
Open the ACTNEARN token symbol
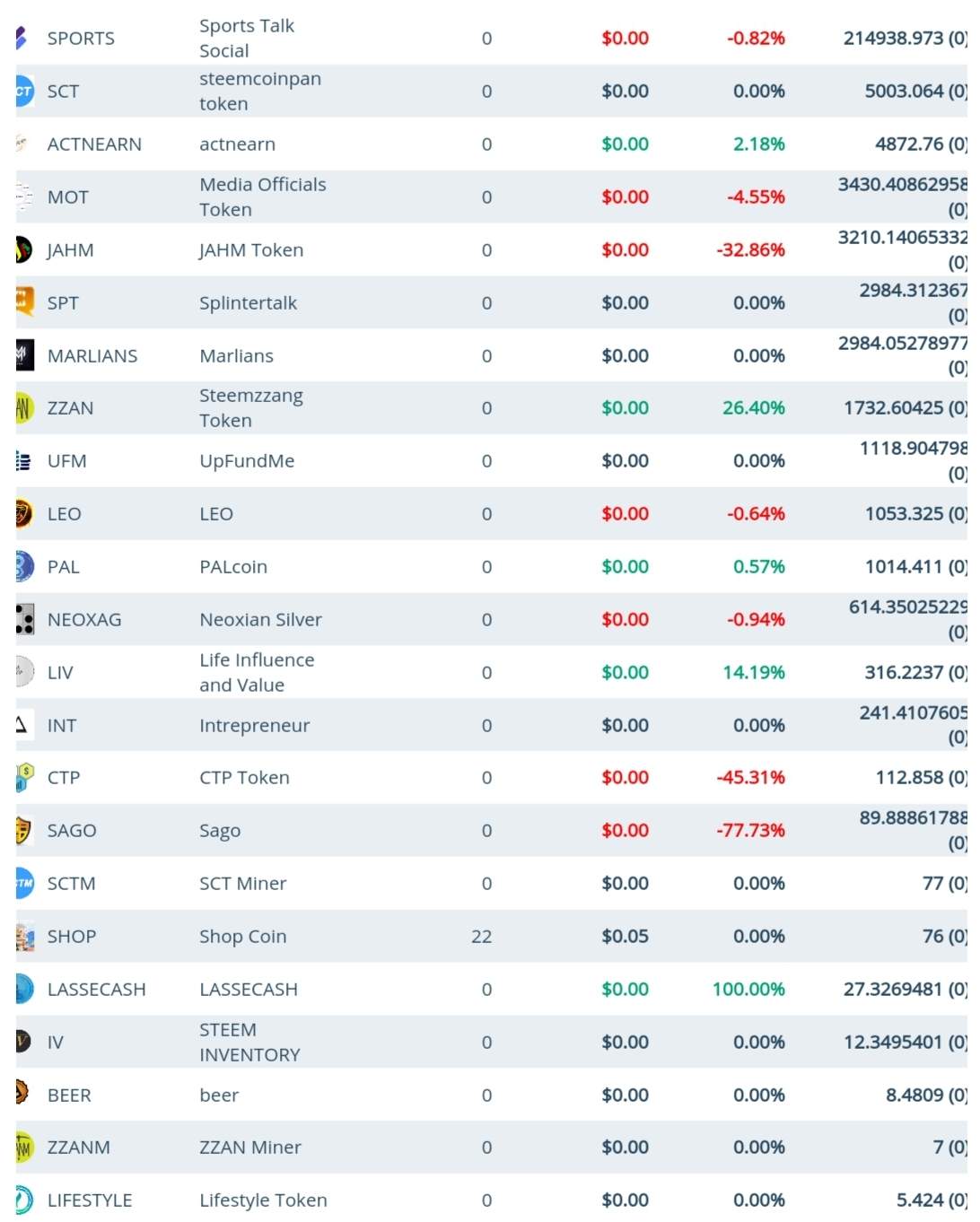[x=94, y=144]
